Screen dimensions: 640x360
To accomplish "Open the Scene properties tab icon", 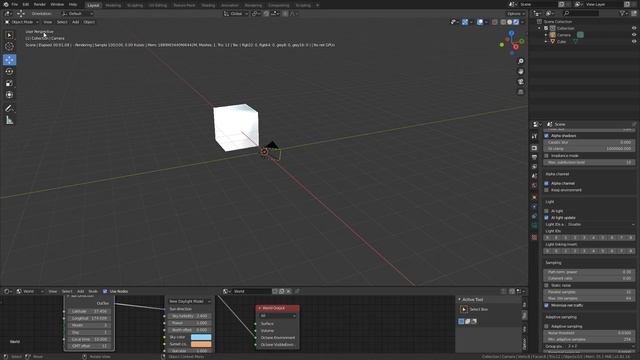I will pyautogui.click(x=534, y=176).
